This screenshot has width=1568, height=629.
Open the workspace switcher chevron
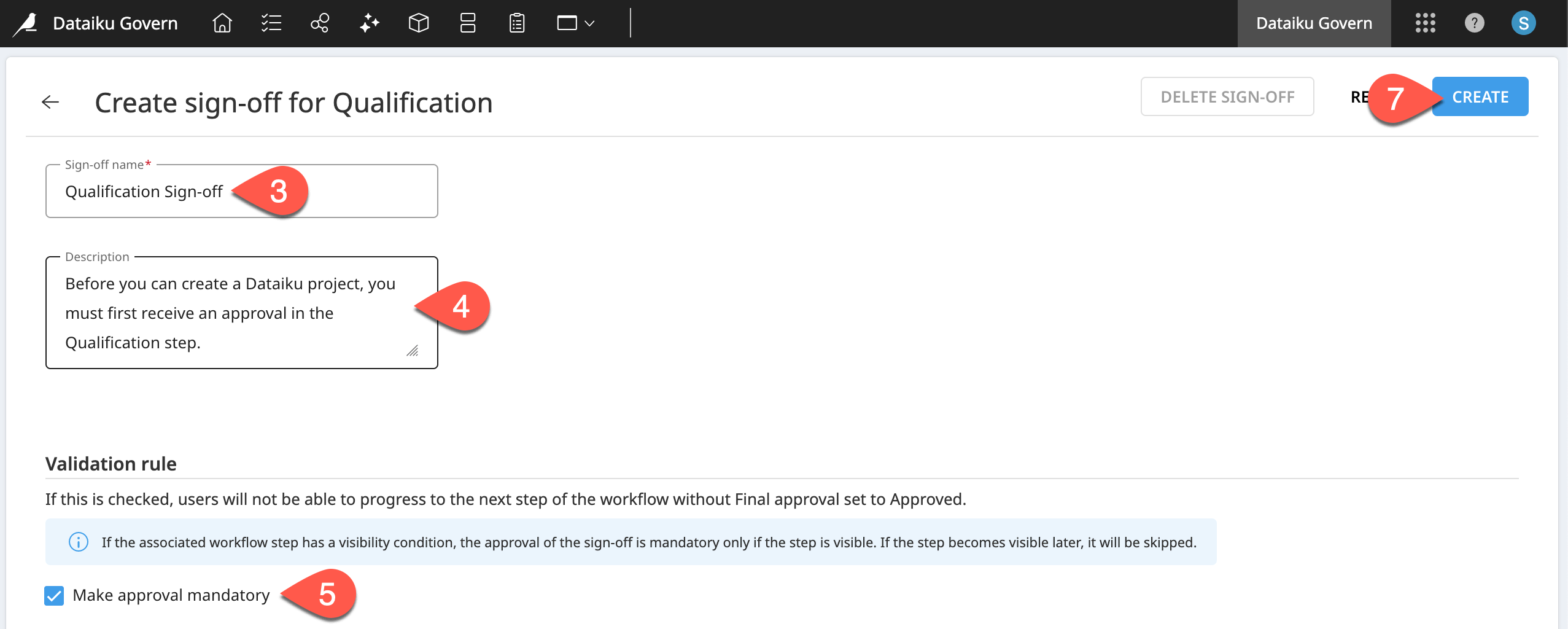click(x=589, y=25)
